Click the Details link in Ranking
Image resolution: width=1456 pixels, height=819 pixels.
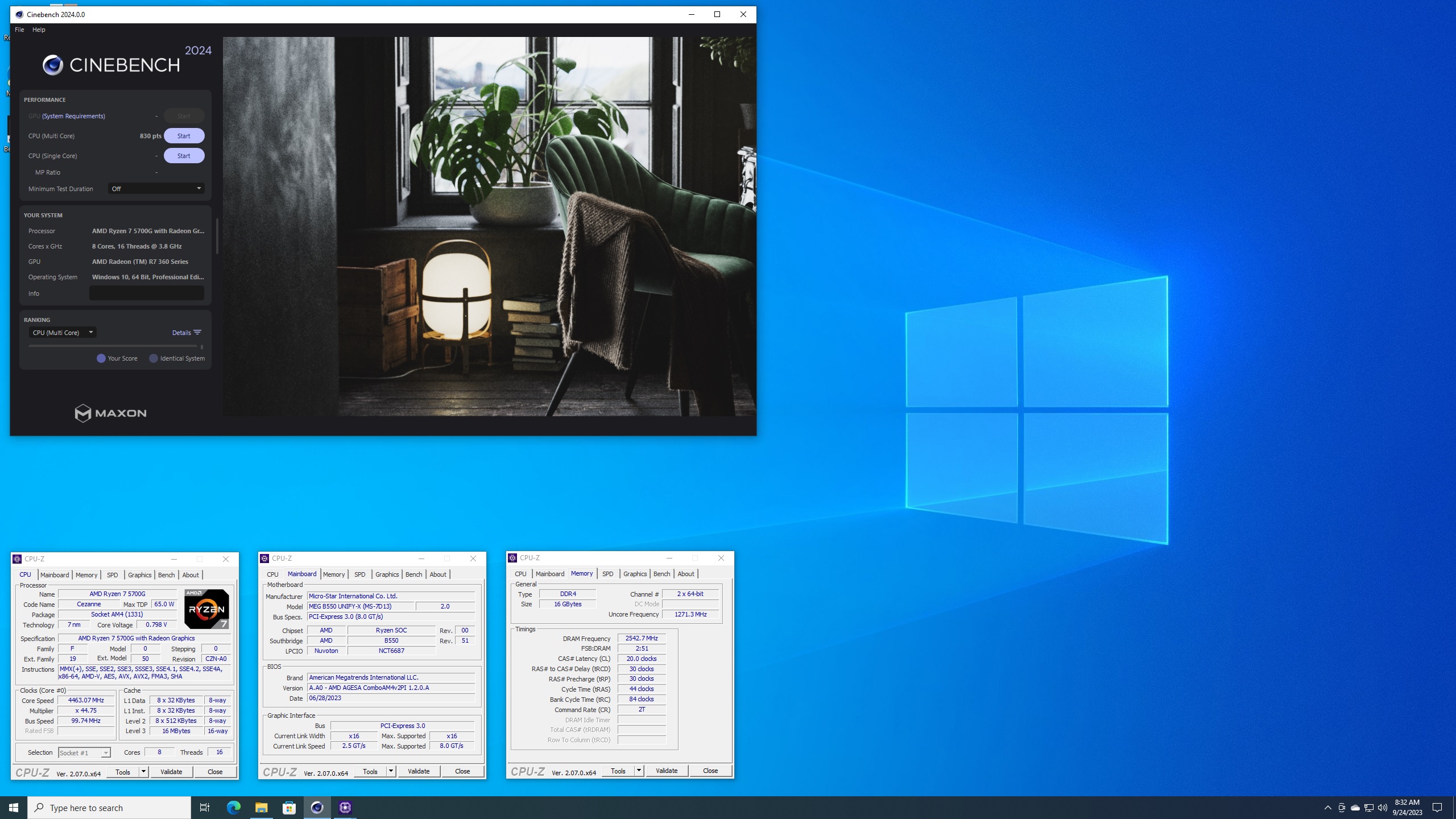pos(181,333)
